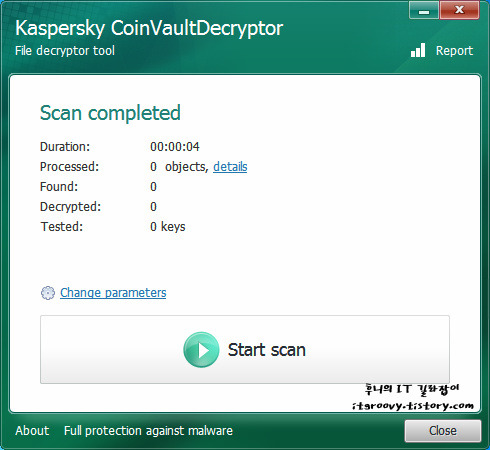Viewport: 490px width, 450px height.
Task: Select the Scan completed heading
Action: pos(110,113)
